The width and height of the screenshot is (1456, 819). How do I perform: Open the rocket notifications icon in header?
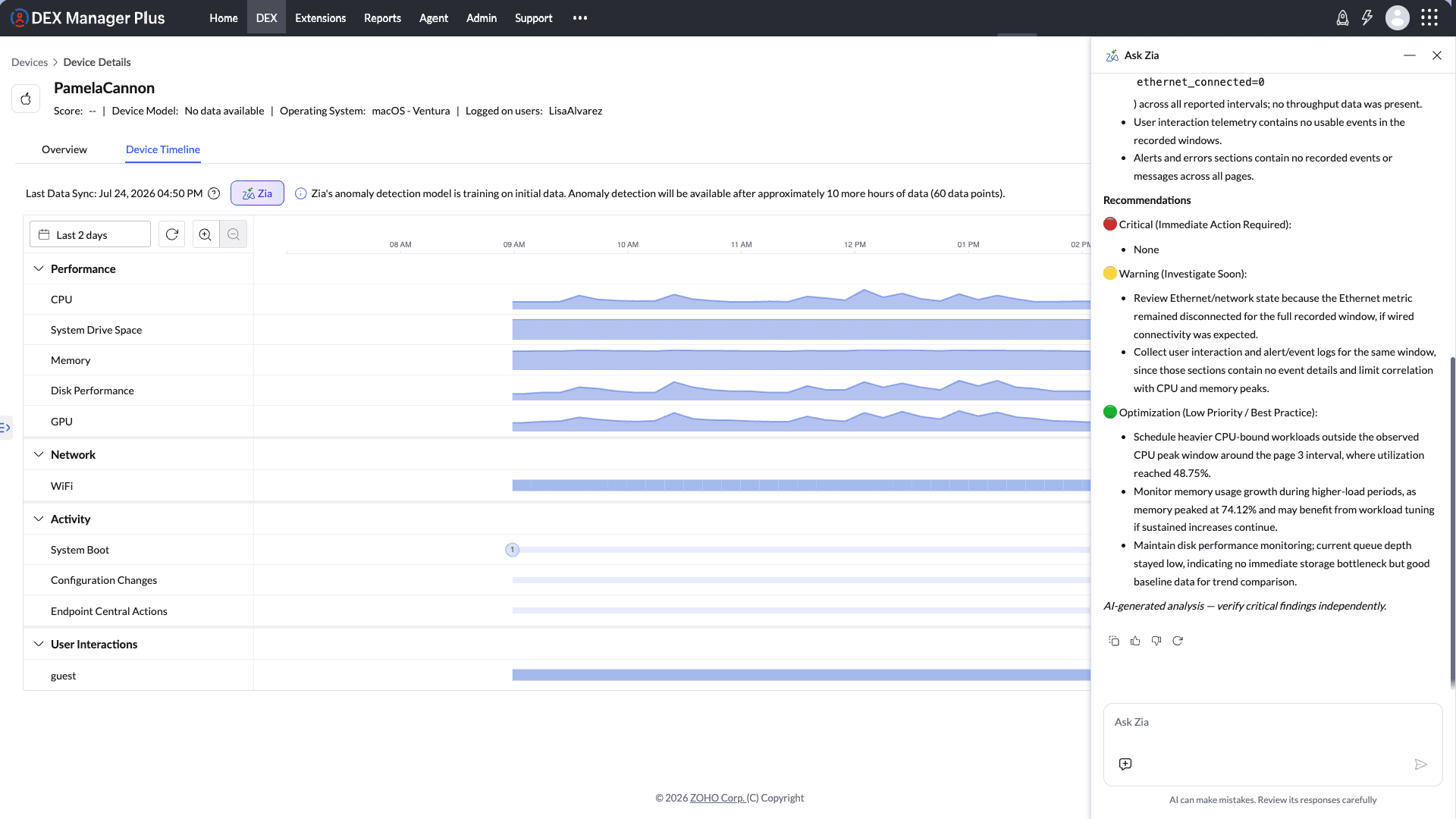1342,18
